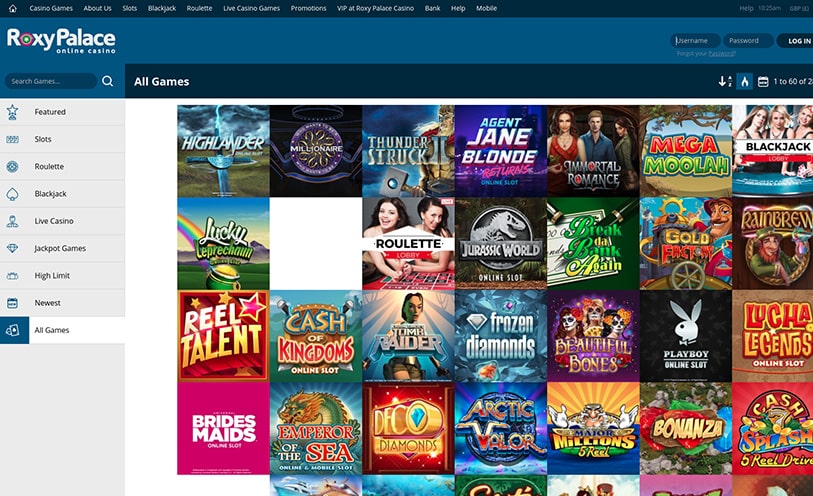Viewport: 813px width, 496px height.
Task: Select Featured category in sidebar
Action: coord(62,111)
